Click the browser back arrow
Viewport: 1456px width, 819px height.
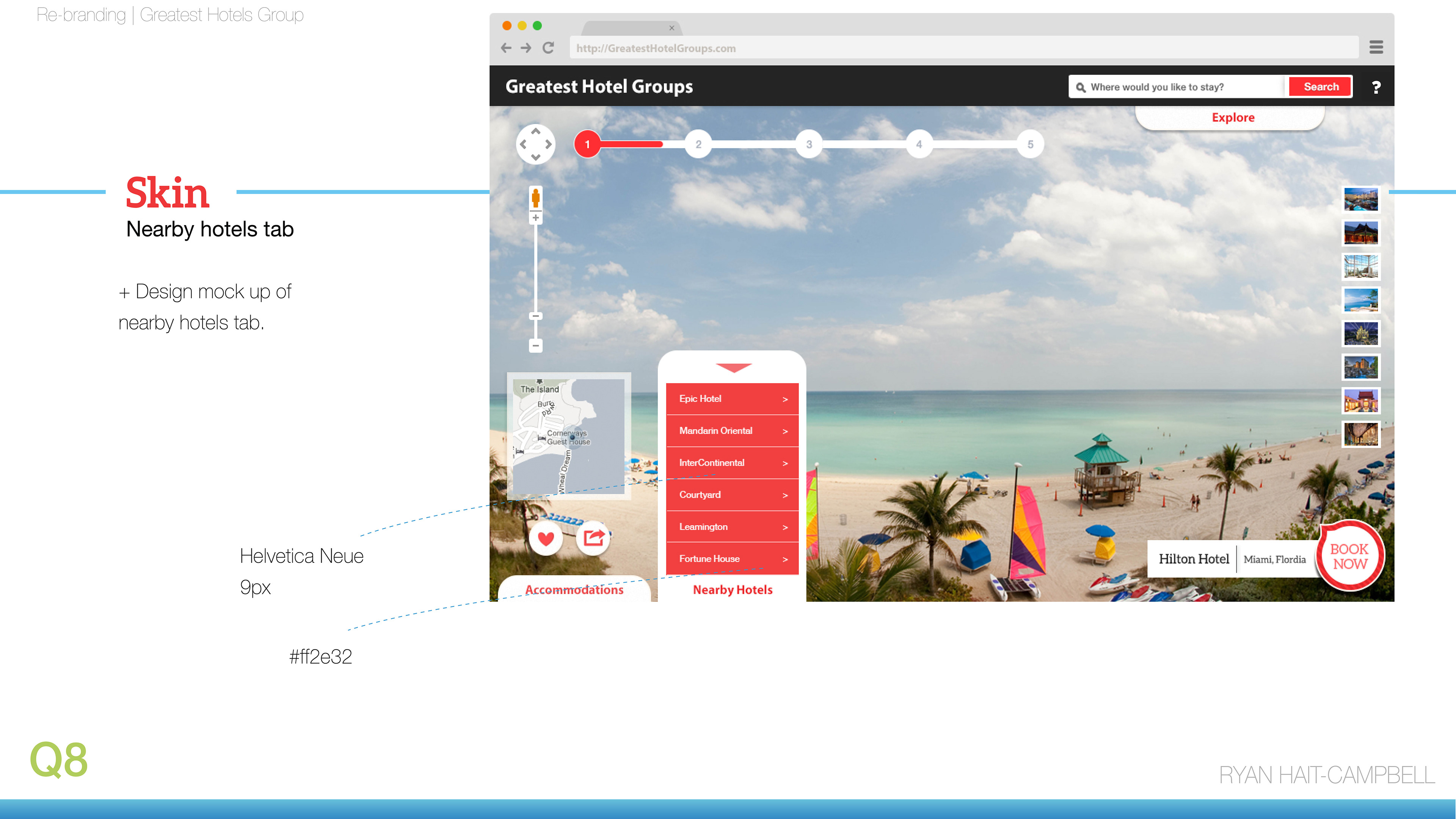[506, 48]
